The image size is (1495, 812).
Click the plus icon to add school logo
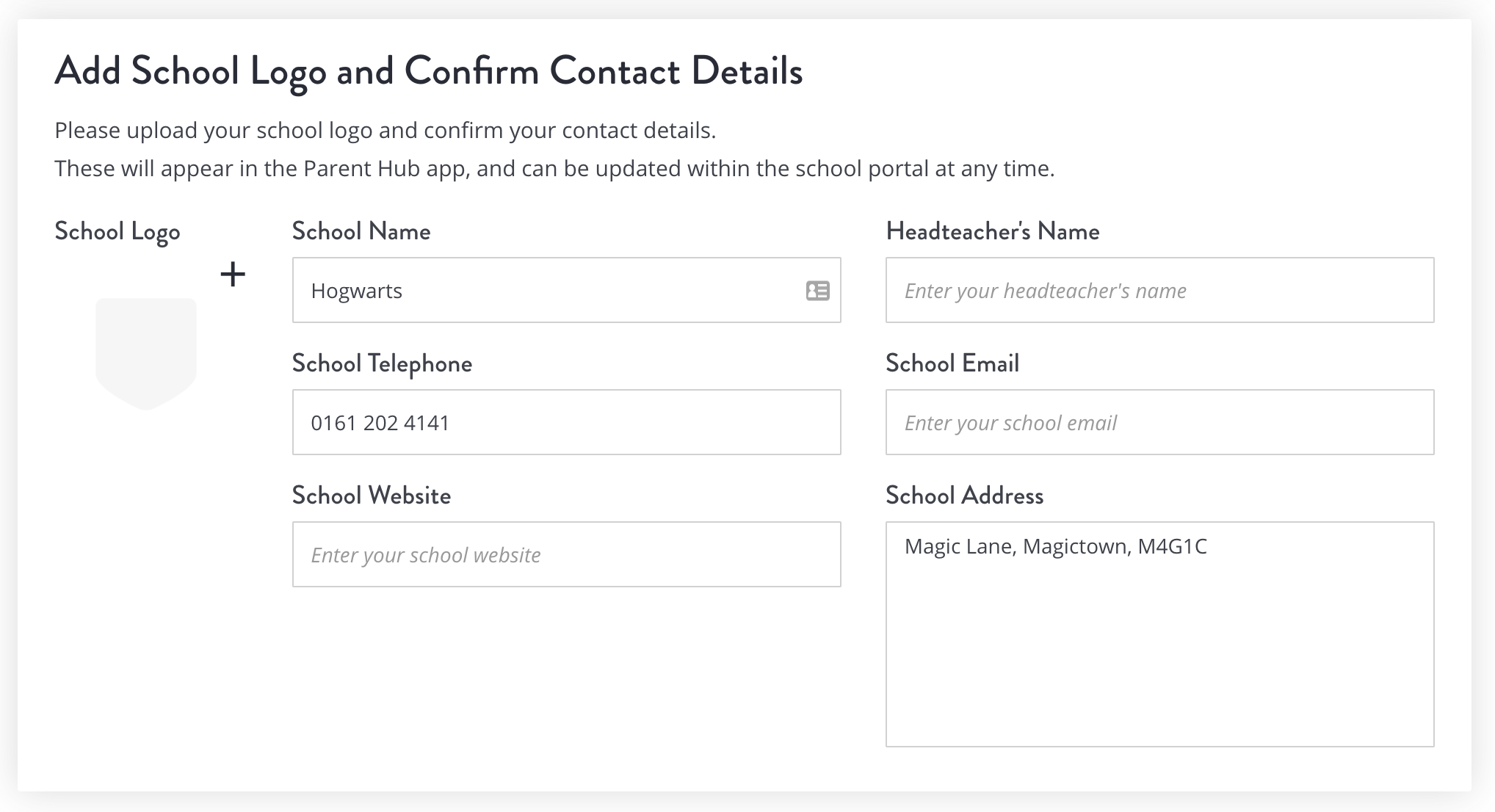(233, 275)
